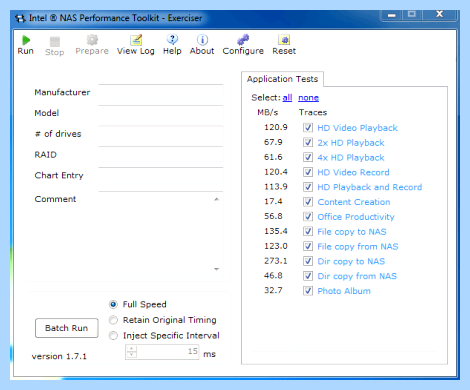Click the Prepare gear icon
Viewport: 470px width, 390px height.
tap(92, 40)
